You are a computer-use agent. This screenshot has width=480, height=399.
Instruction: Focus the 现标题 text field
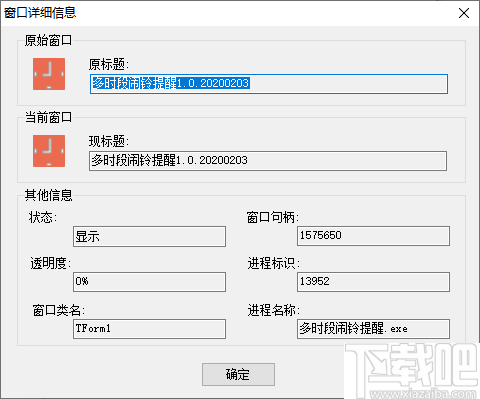pos(268,161)
